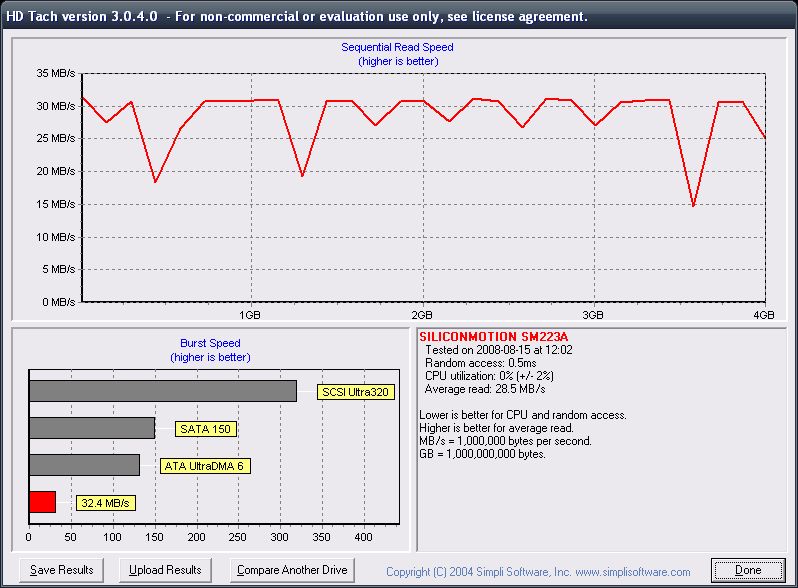Click the SATA 150 yellow label

205,429
